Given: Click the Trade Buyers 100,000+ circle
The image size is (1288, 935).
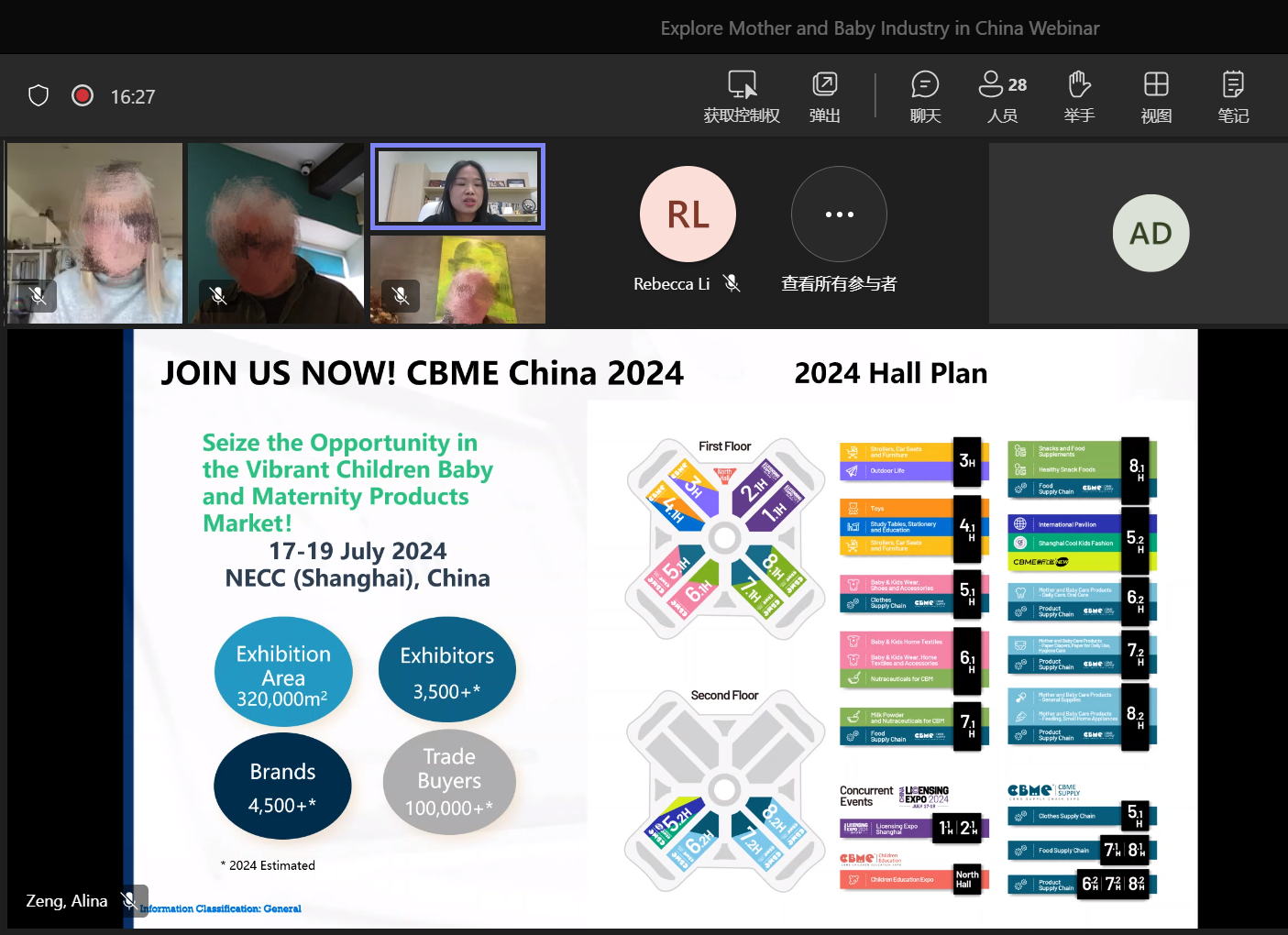Looking at the screenshot, I should click(449, 782).
